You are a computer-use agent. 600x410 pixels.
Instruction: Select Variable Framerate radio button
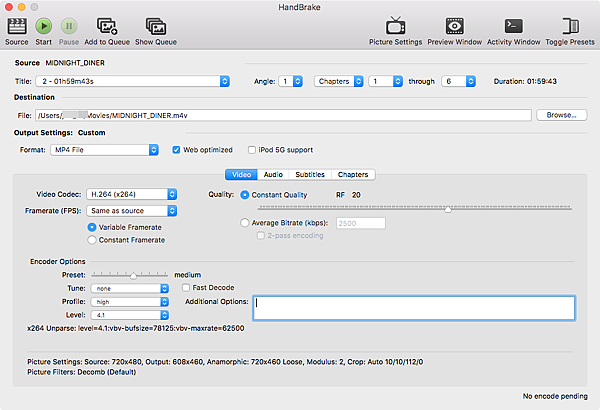92,227
